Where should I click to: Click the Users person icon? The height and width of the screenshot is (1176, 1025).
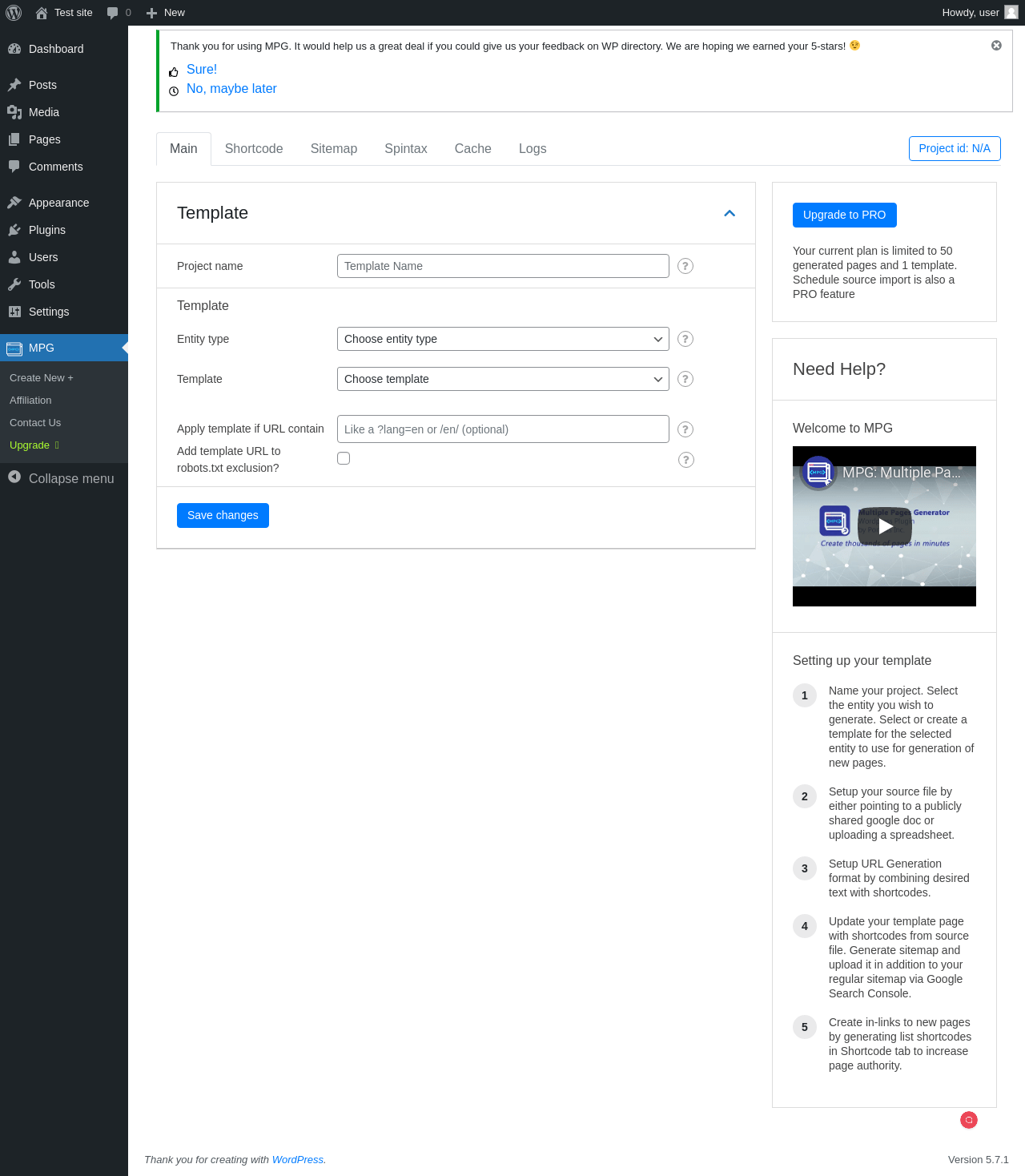(x=14, y=257)
